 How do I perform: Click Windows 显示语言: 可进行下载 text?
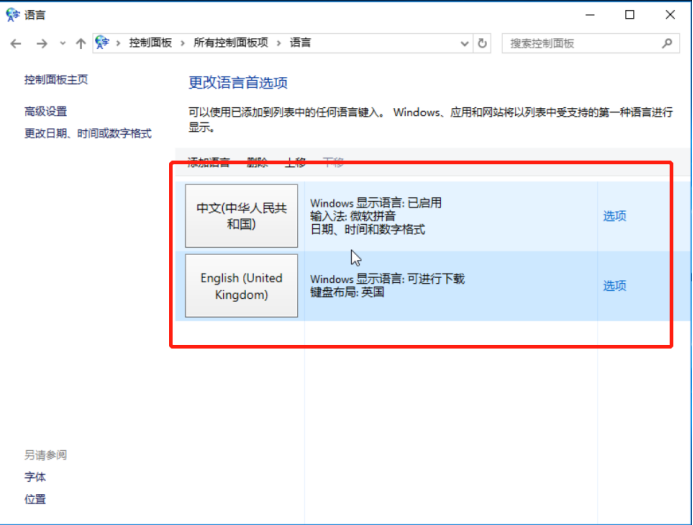click(387, 279)
